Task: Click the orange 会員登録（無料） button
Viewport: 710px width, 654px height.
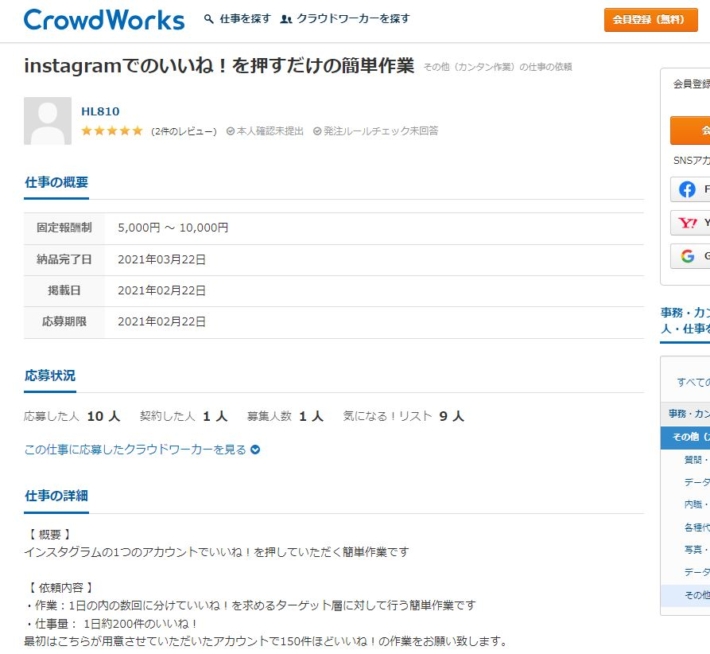Action: [x=651, y=19]
